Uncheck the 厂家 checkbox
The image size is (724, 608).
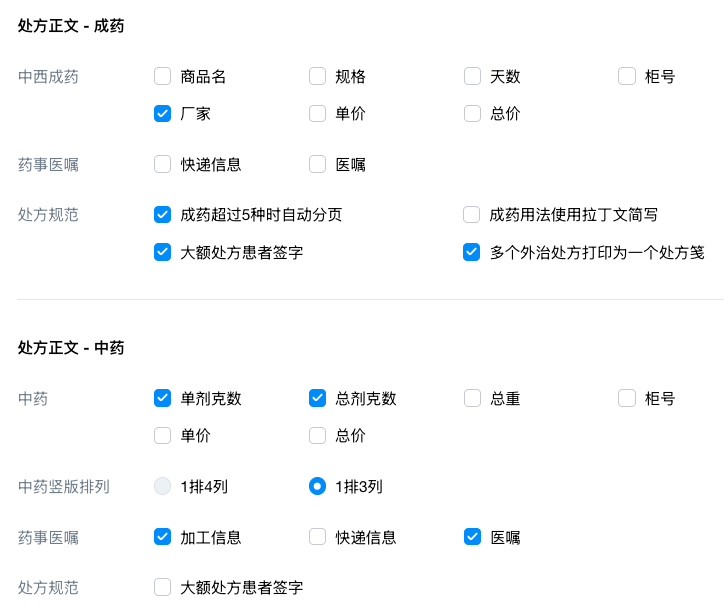[x=163, y=114]
